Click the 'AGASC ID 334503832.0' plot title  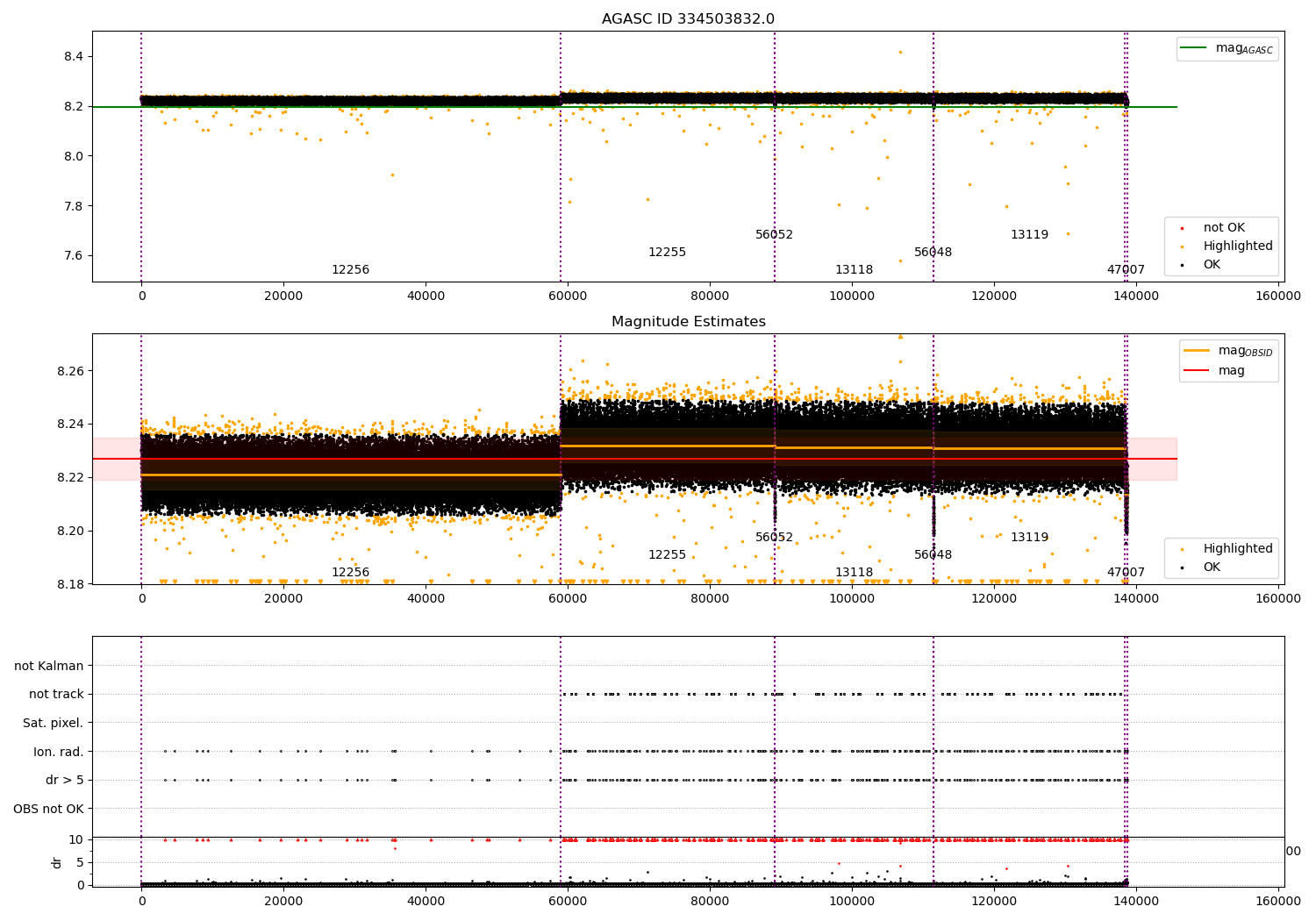(x=688, y=19)
